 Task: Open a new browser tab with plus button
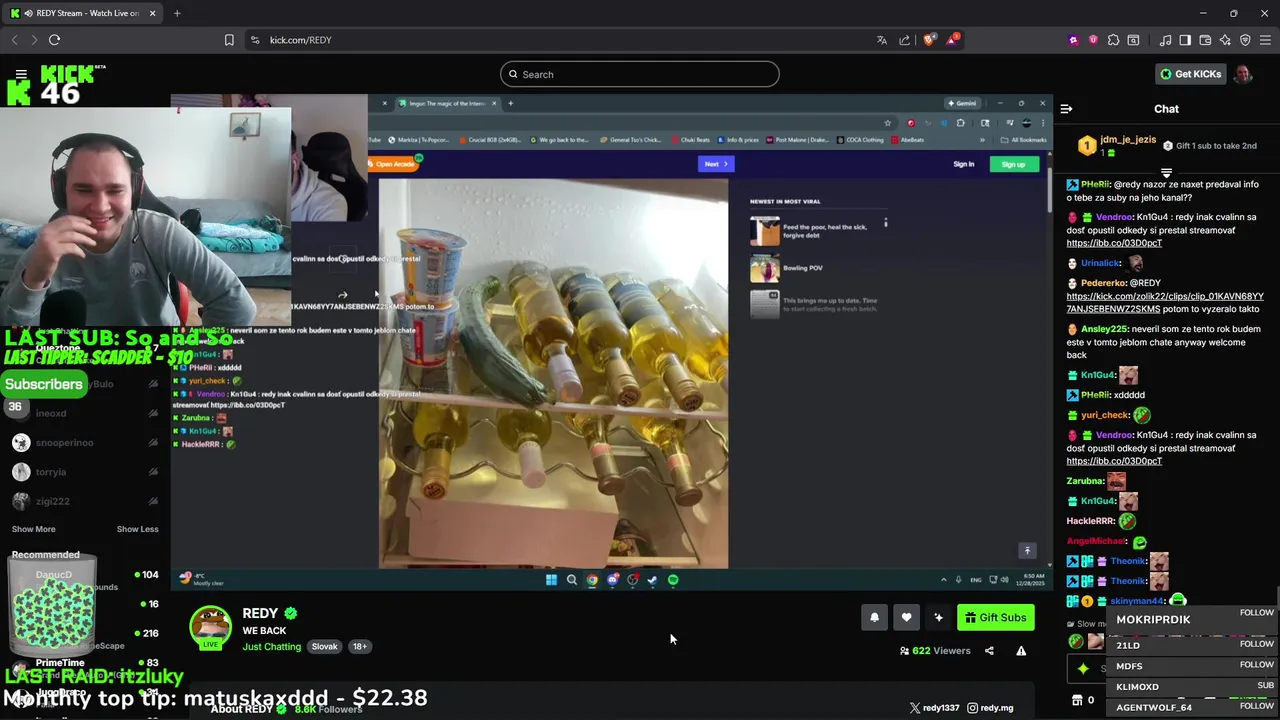click(177, 13)
